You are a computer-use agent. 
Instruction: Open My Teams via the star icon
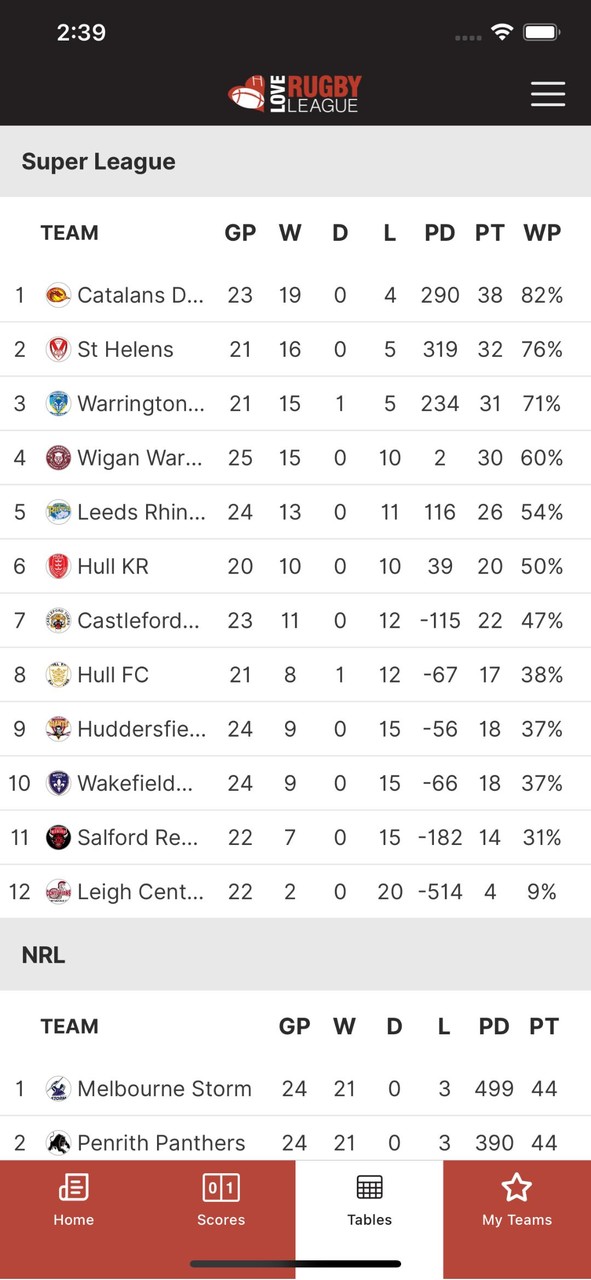coord(516,1188)
